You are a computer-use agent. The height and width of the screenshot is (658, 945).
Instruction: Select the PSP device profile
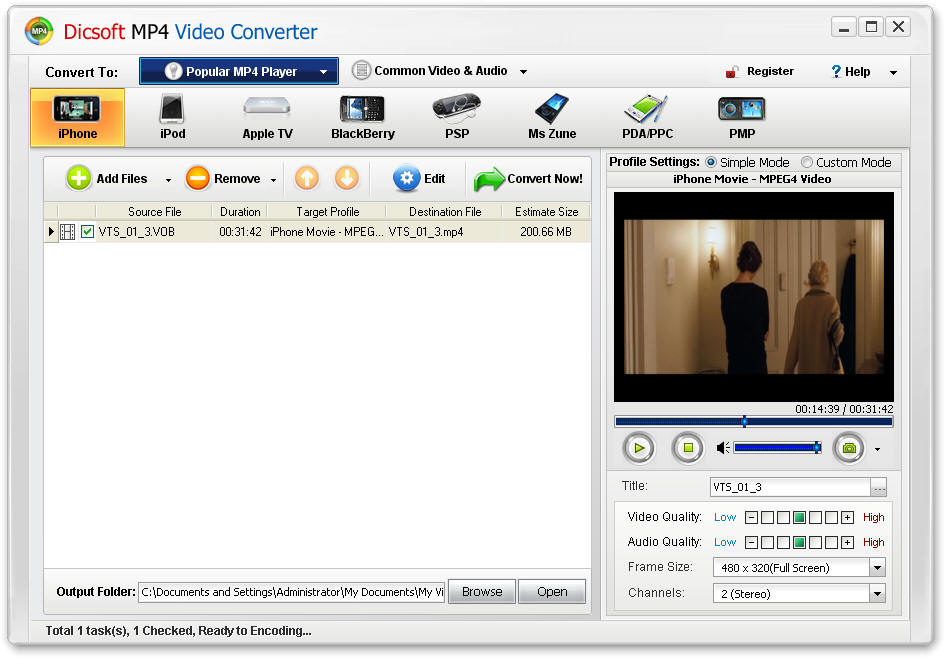point(457,118)
